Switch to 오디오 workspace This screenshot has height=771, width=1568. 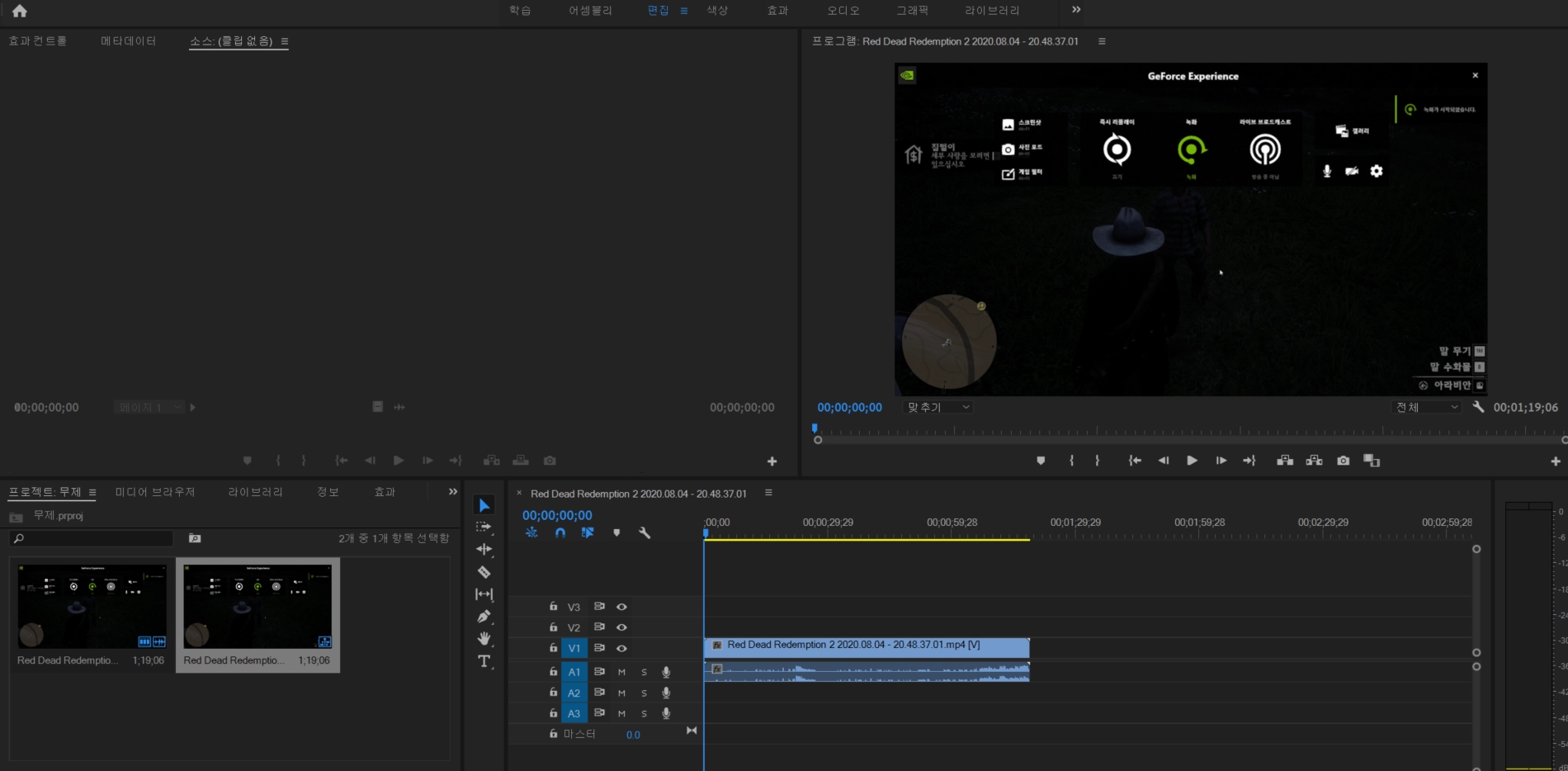[x=843, y=11]
